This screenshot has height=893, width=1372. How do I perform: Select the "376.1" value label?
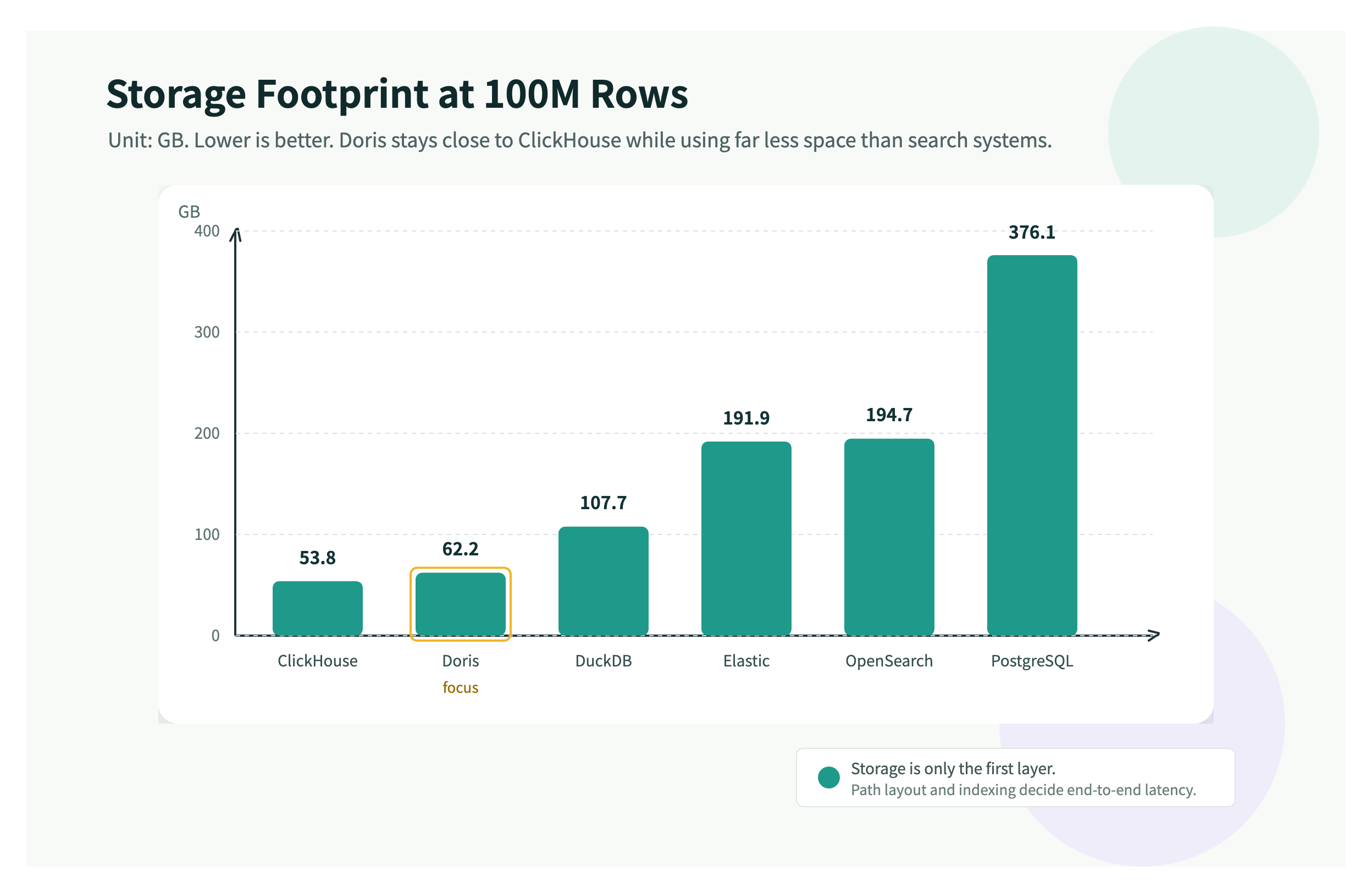pos(1032,233)
